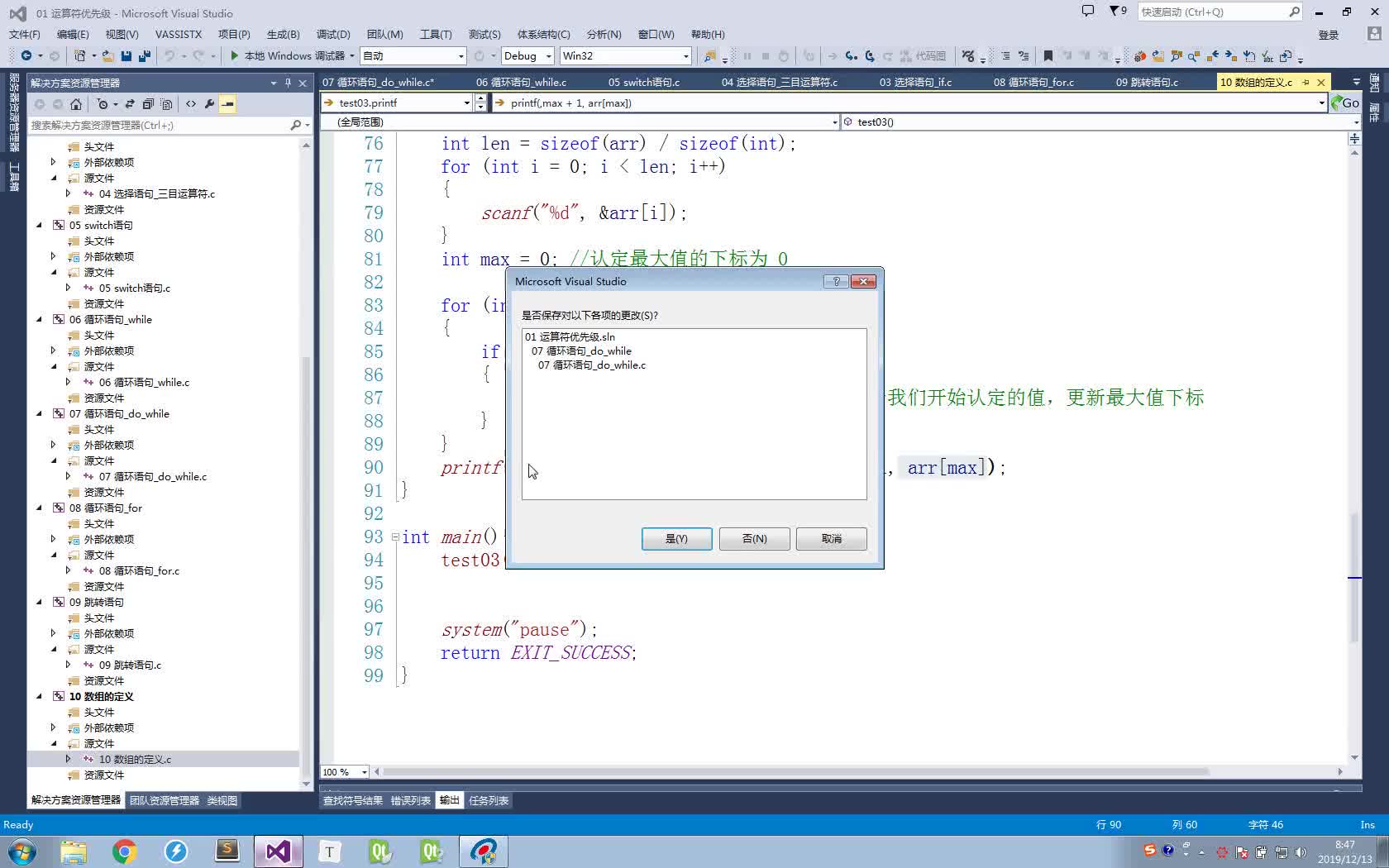Click the VAssistX open file in solution icon

[x=1157, y=55]
